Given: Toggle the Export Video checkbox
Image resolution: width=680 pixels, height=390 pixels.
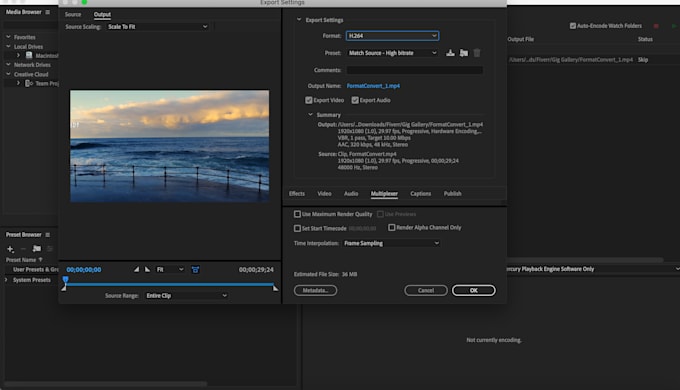Looking at the screenshot, I should coord(309,100).
